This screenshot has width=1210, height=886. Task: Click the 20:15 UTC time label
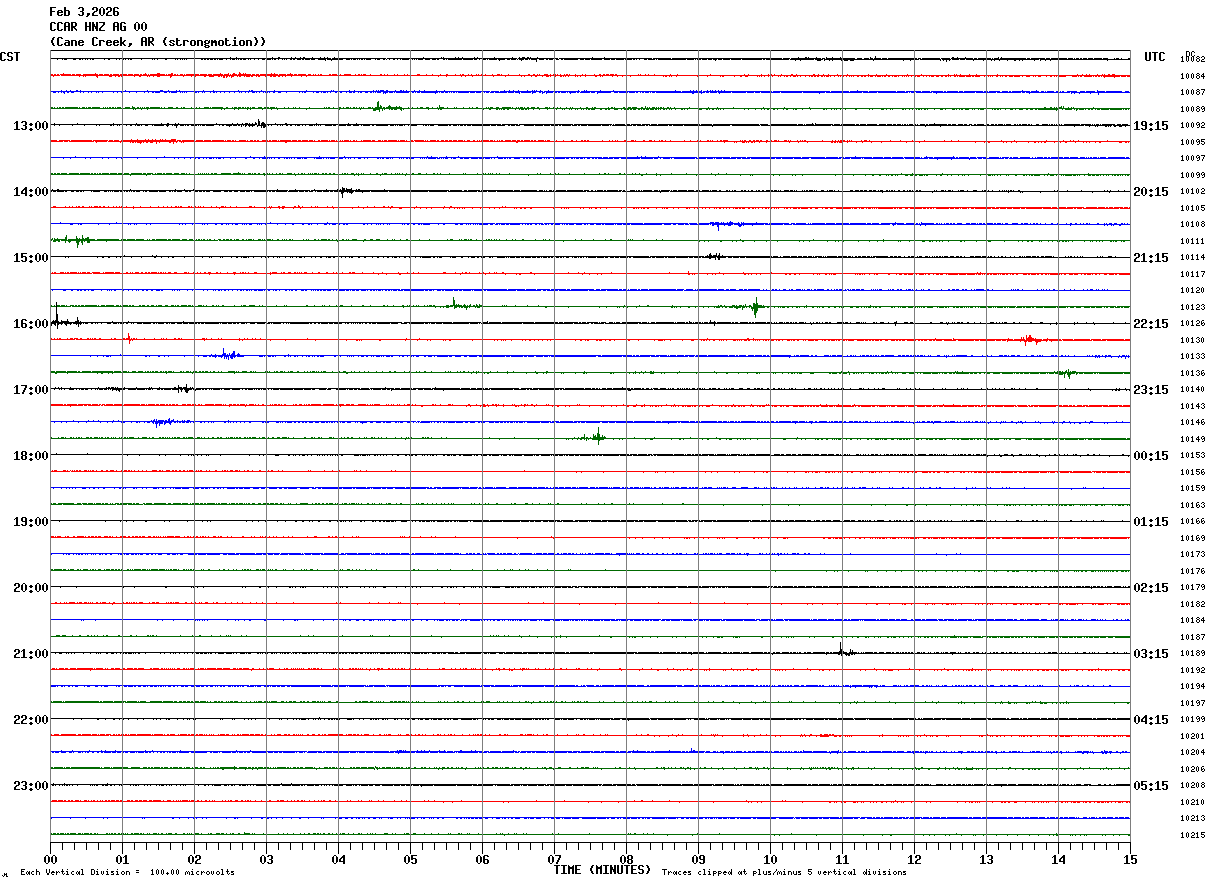1151,192
